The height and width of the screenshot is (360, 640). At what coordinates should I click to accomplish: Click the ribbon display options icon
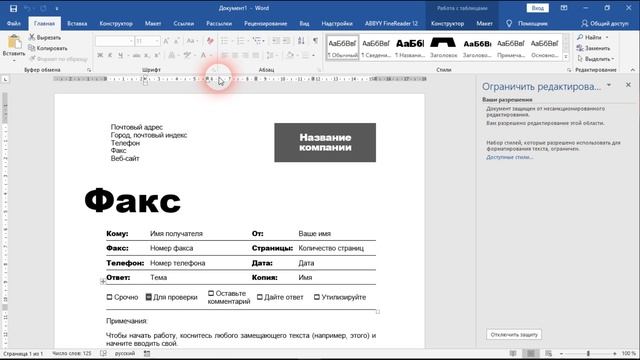pos(564,8)
